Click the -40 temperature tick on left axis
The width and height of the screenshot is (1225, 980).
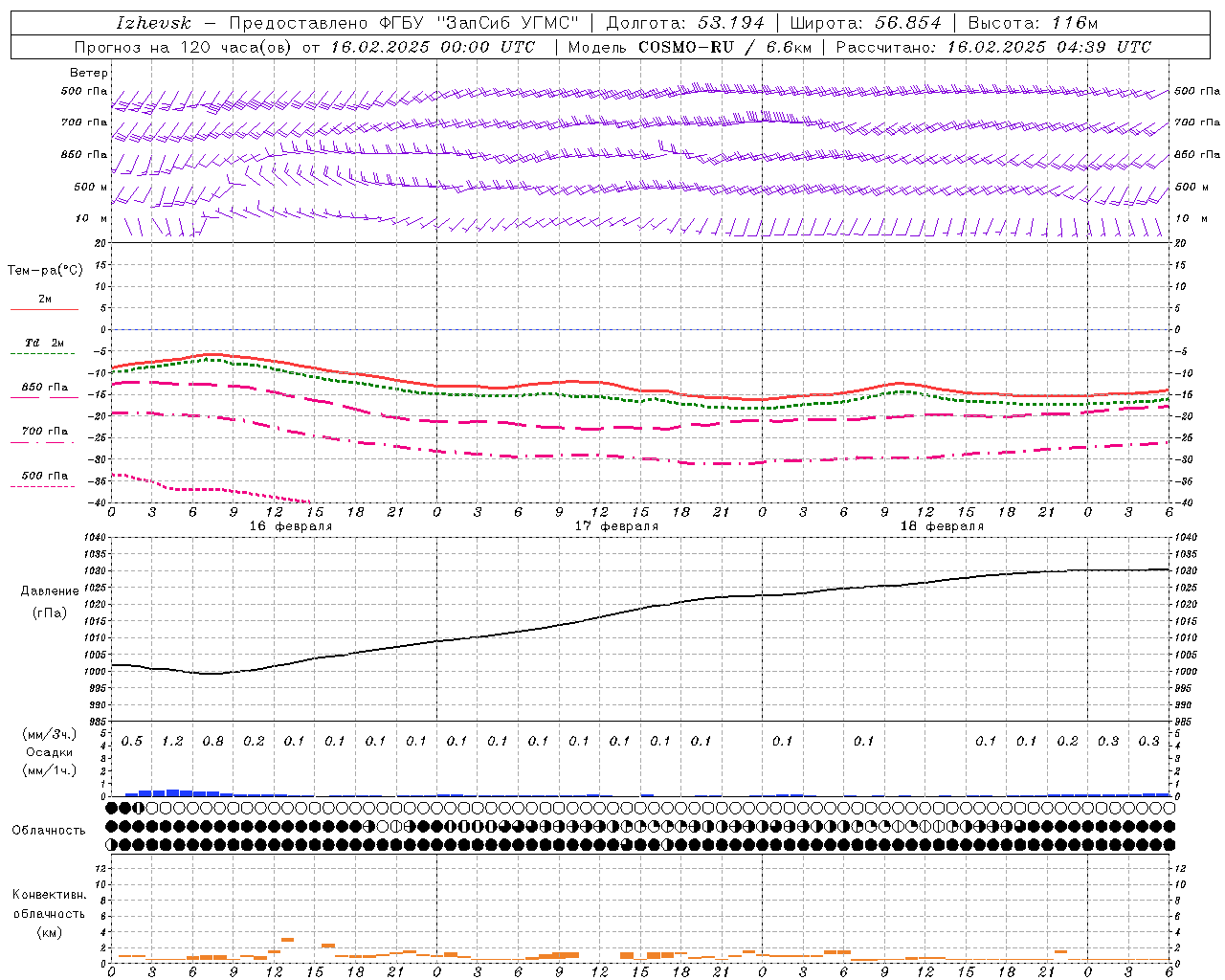pyautogui.click(x=98, y=503)
